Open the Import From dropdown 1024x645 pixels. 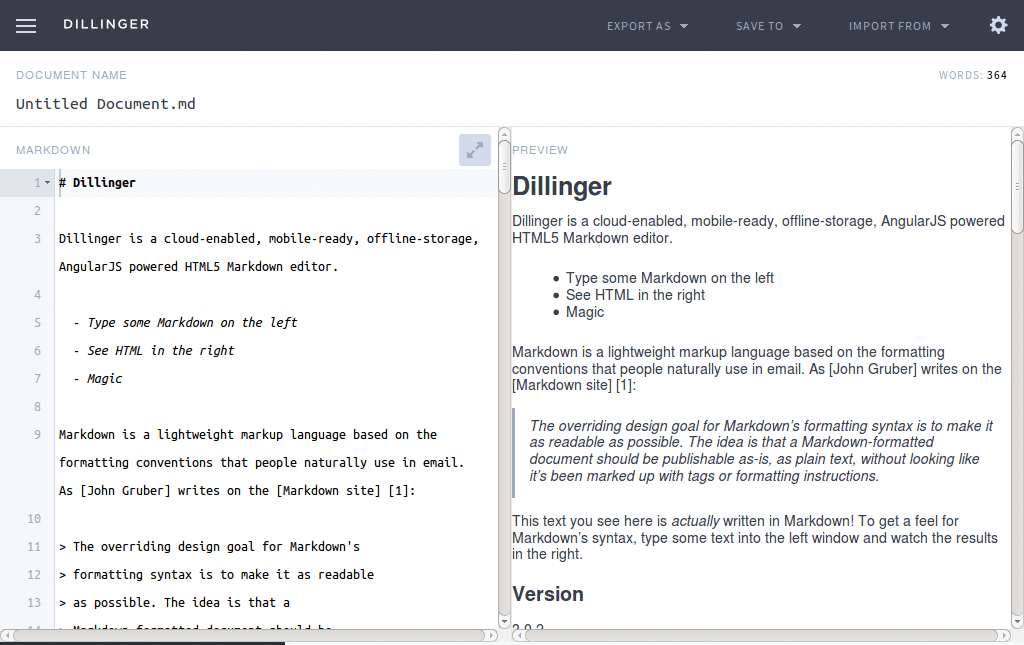[899, 26]
